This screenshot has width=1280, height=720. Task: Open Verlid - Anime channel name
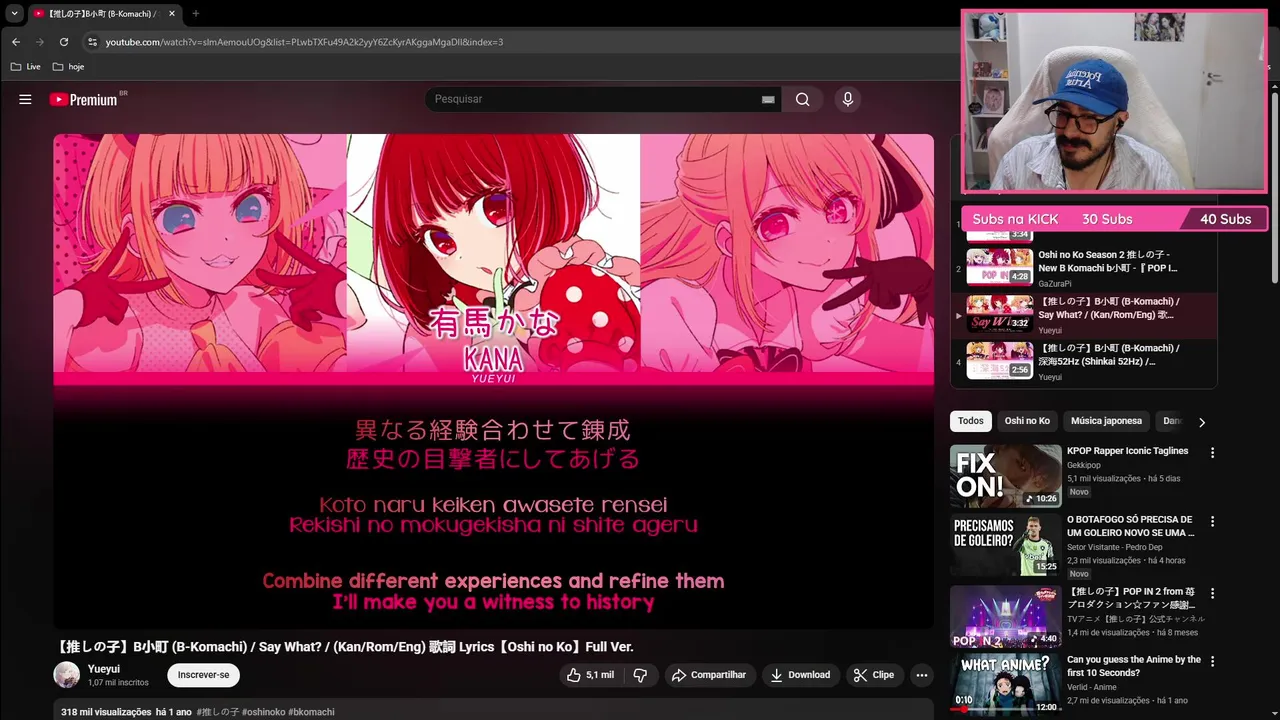1092,687
